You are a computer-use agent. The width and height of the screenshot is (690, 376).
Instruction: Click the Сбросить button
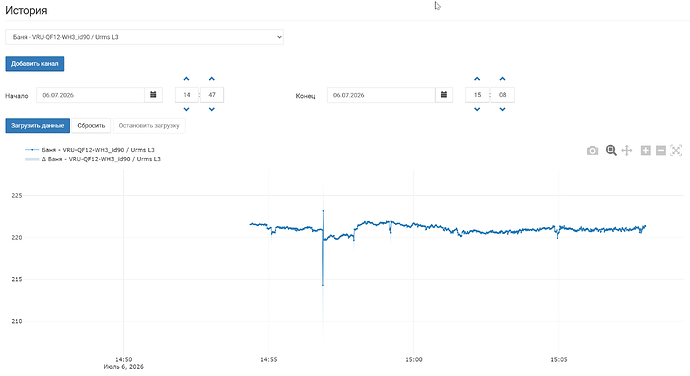[x=91, y=125]
